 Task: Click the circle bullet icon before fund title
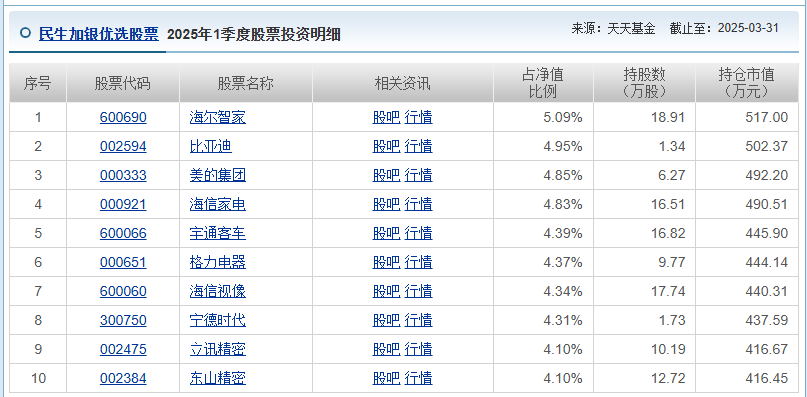(25, 33)
